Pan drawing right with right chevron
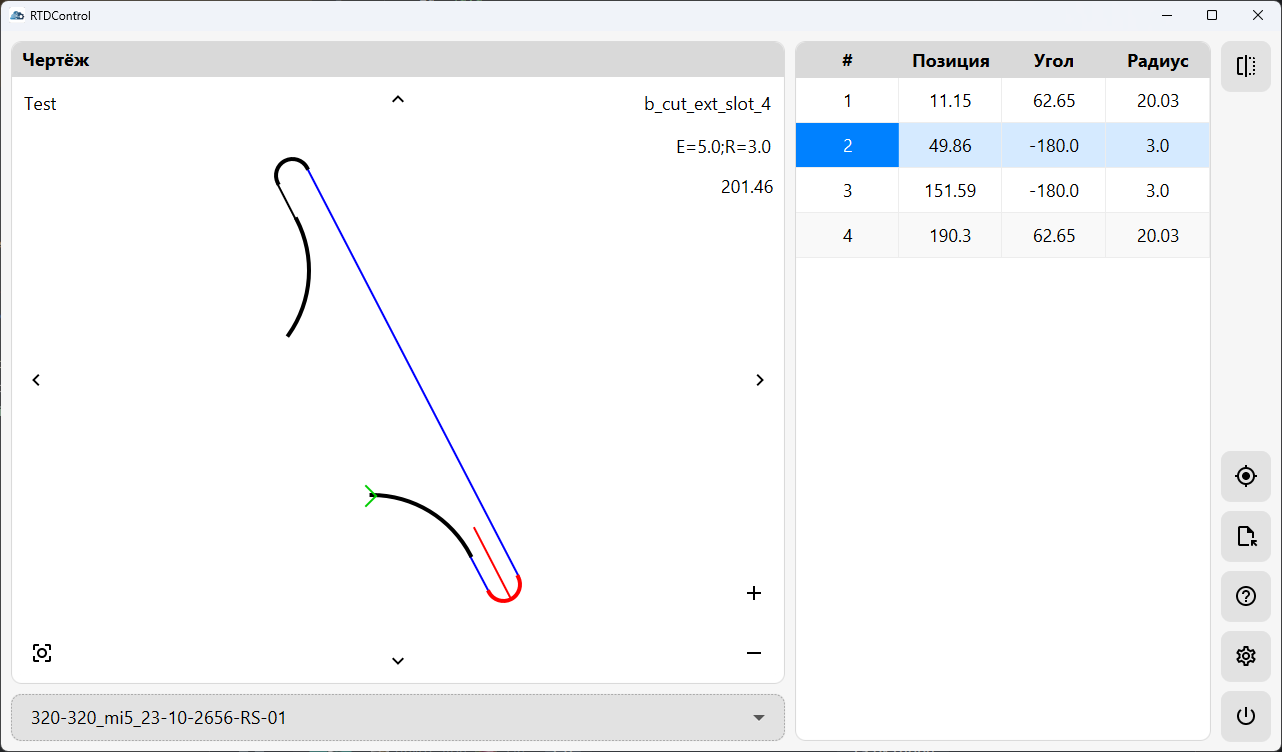Viewport: 1282px width, 752px height. point(760,380)
